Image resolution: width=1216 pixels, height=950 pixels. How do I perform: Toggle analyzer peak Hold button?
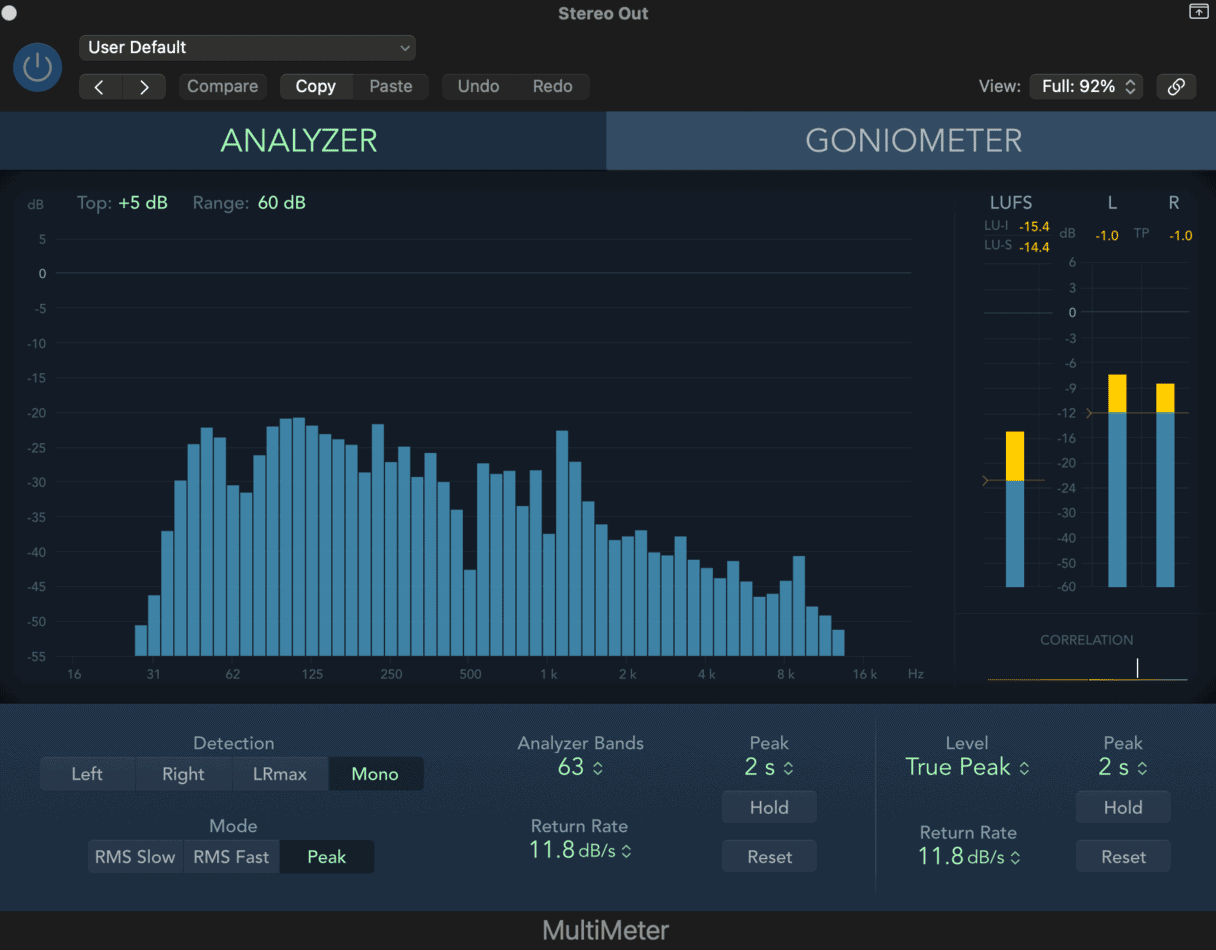click(x=769, y=808)
